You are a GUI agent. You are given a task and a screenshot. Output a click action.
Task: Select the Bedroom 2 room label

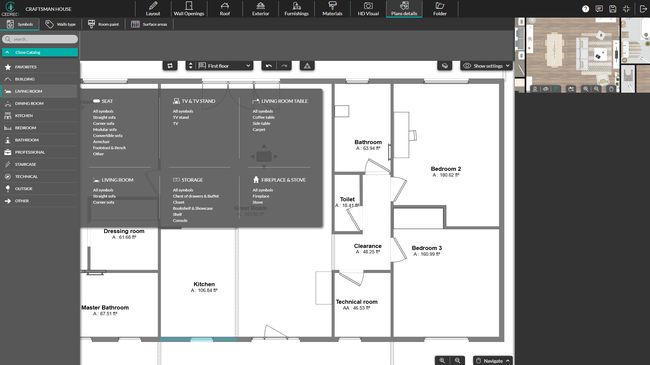tap(446, 169)
